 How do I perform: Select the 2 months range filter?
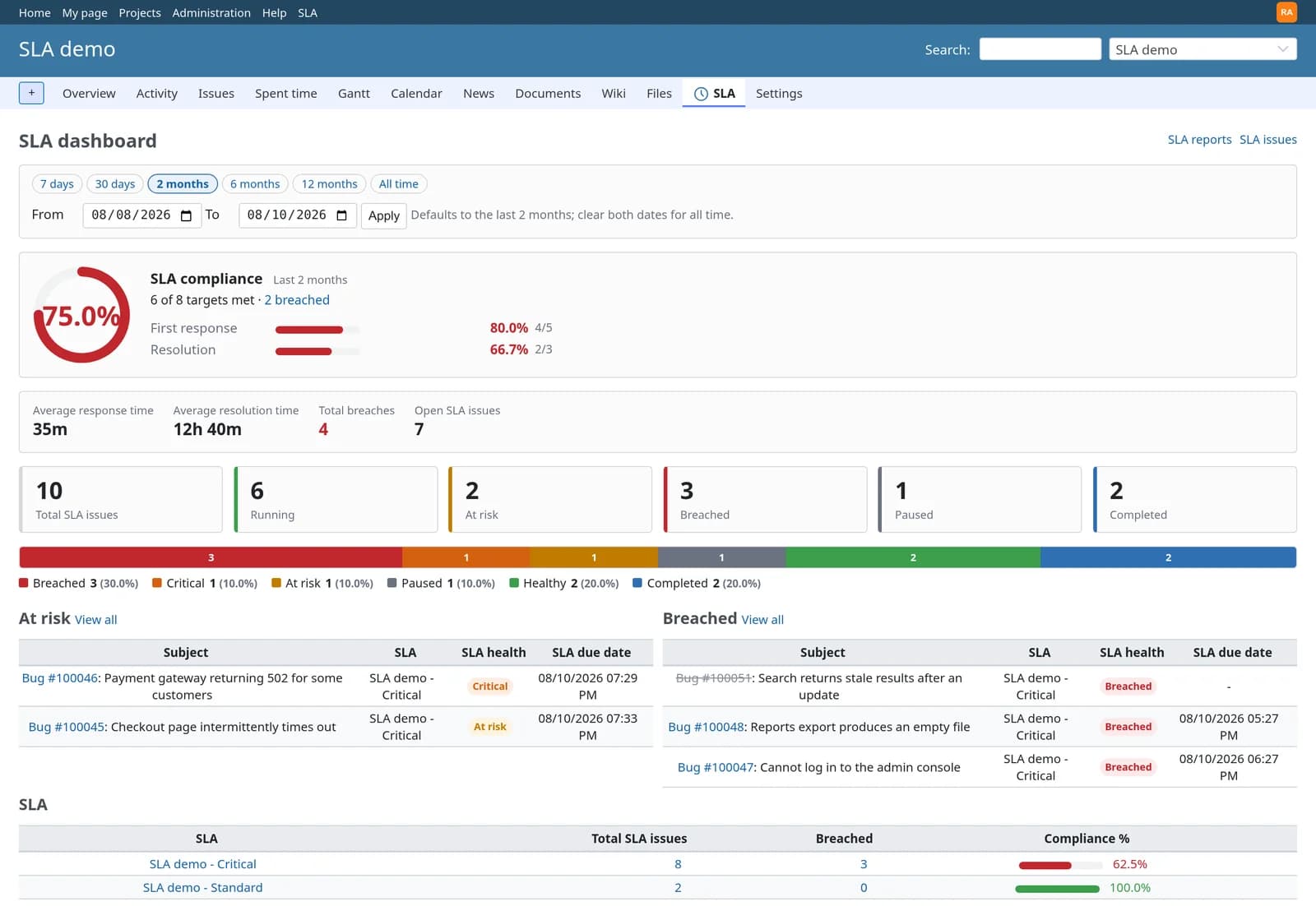183,184
